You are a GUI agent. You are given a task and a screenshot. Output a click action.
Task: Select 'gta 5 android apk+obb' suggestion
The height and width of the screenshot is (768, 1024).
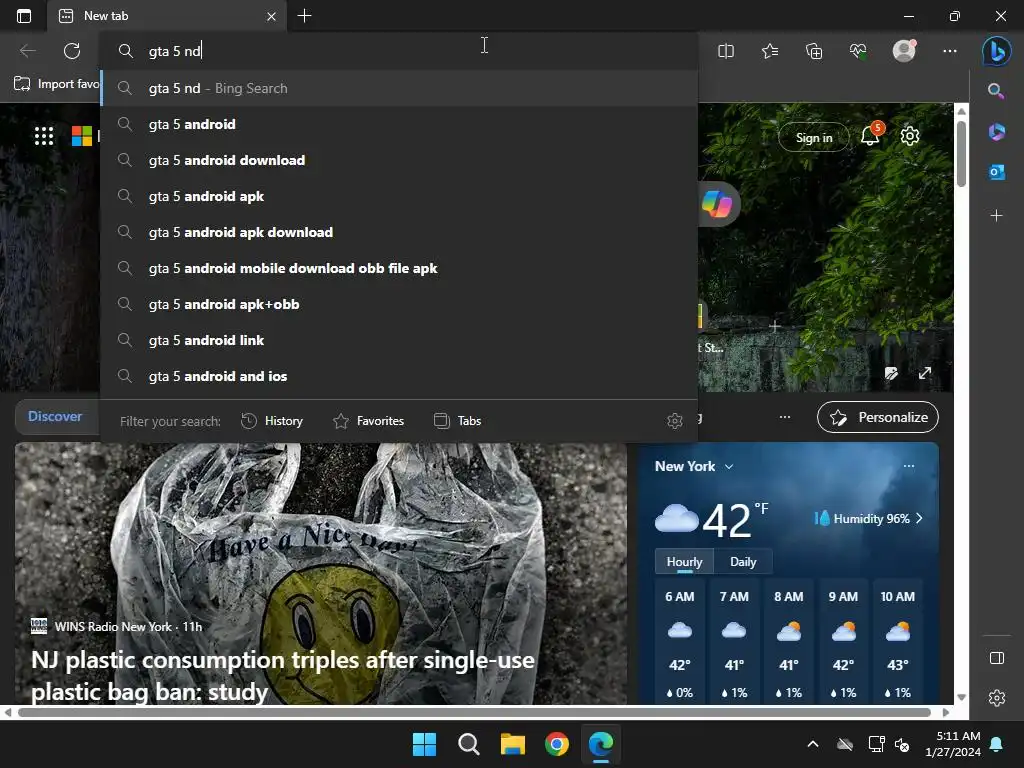(x=400, y=304)
